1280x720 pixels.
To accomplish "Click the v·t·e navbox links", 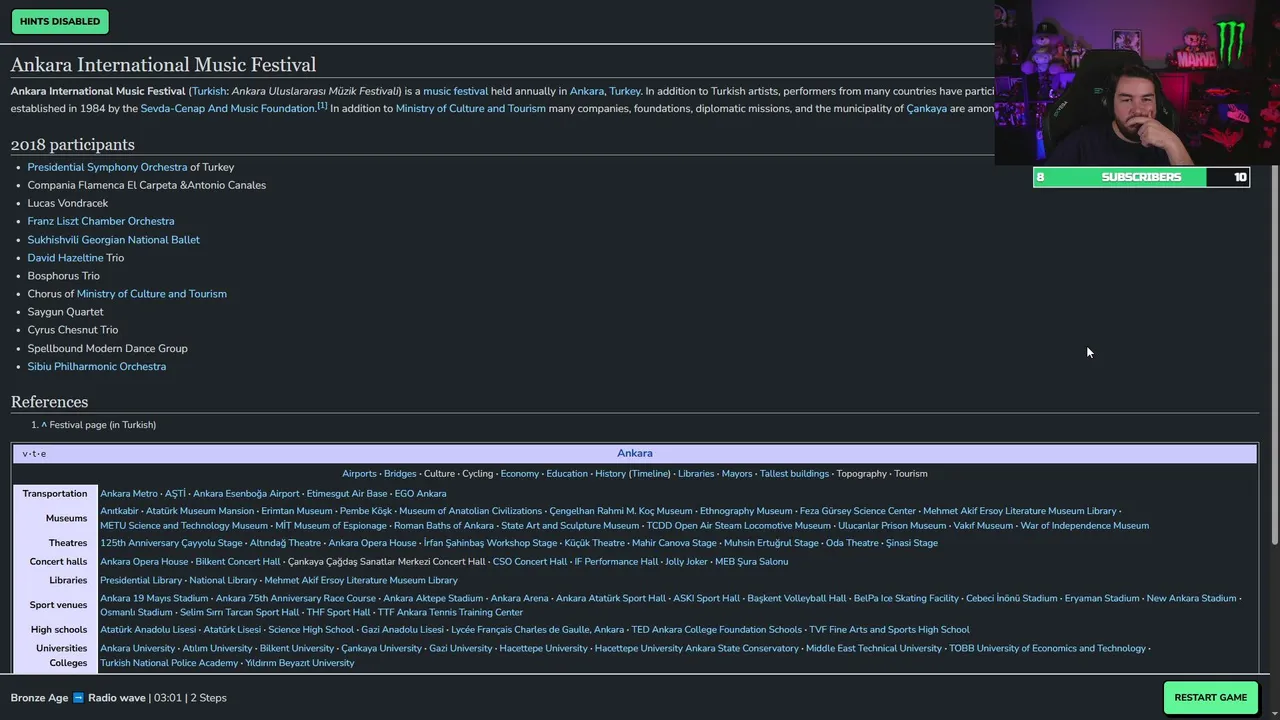I will coord(34,454).
